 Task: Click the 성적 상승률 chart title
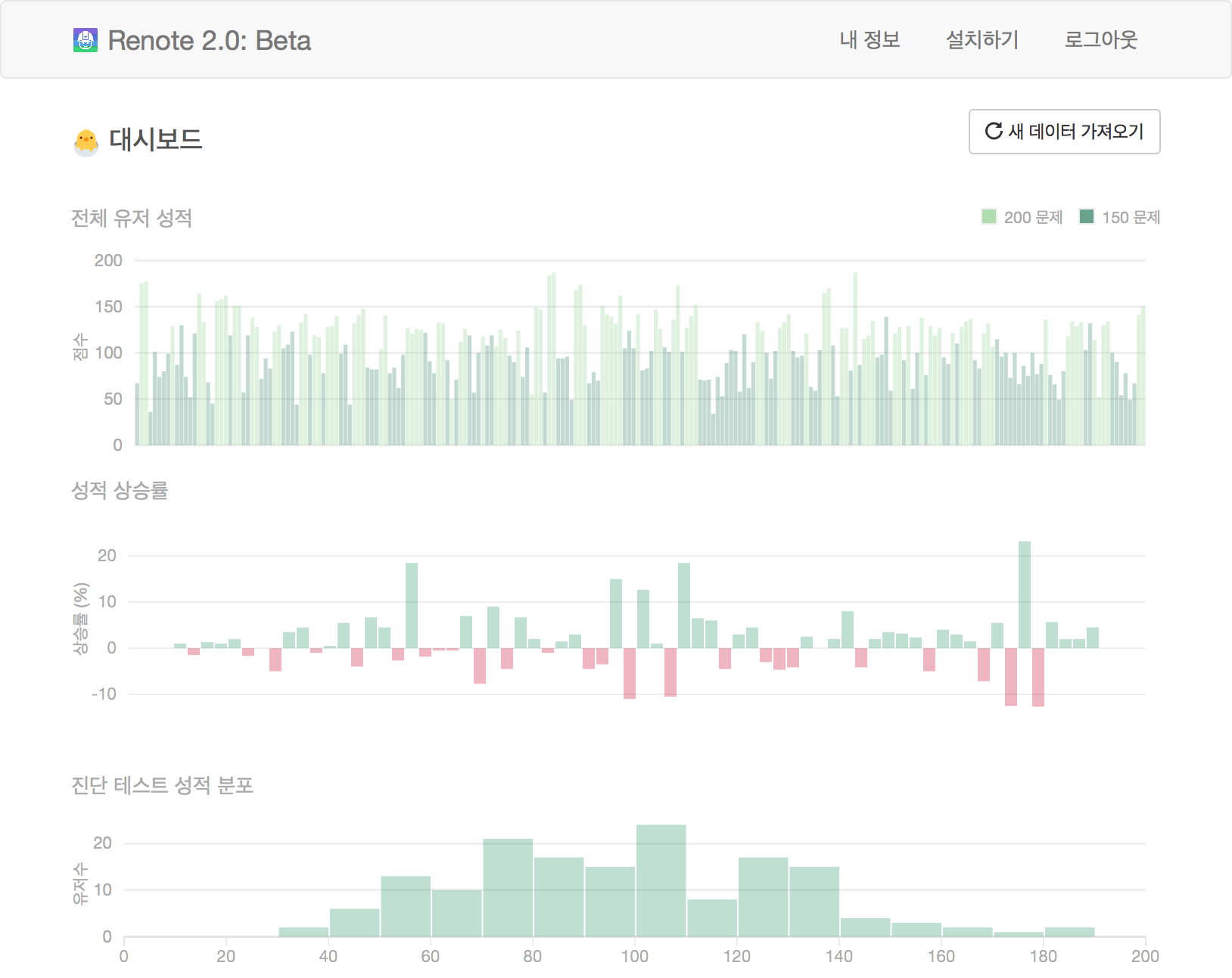click(x=120, y=490)
